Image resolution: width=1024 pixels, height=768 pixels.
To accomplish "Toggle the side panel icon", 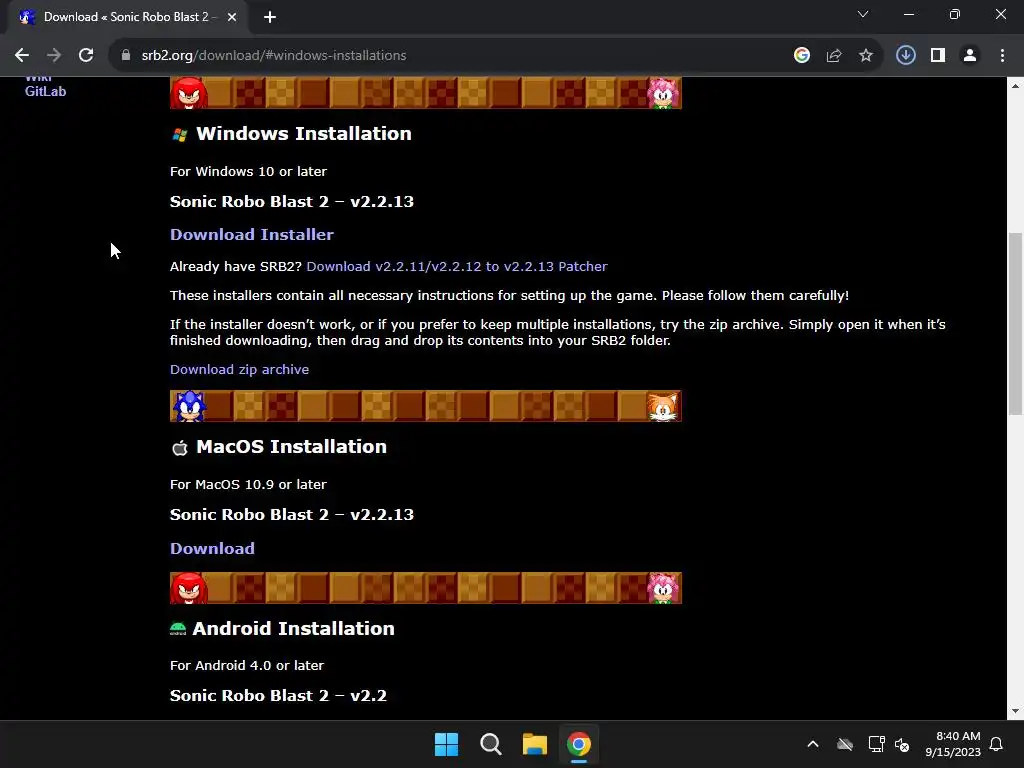I will (x=938, y=56).
